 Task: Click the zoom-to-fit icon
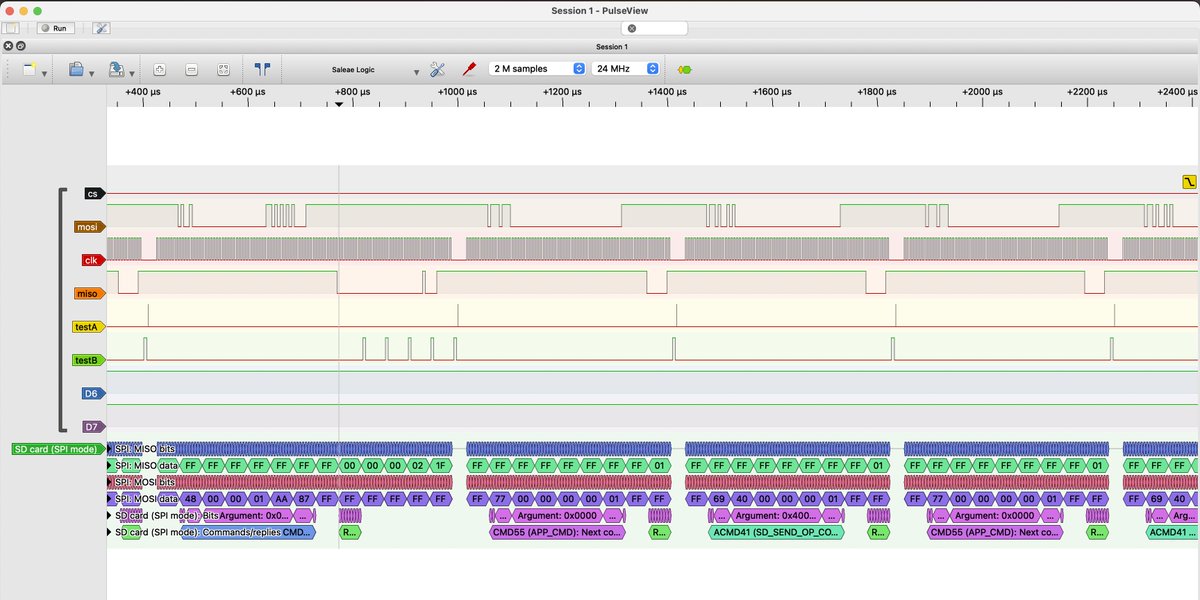coord(223,70)
